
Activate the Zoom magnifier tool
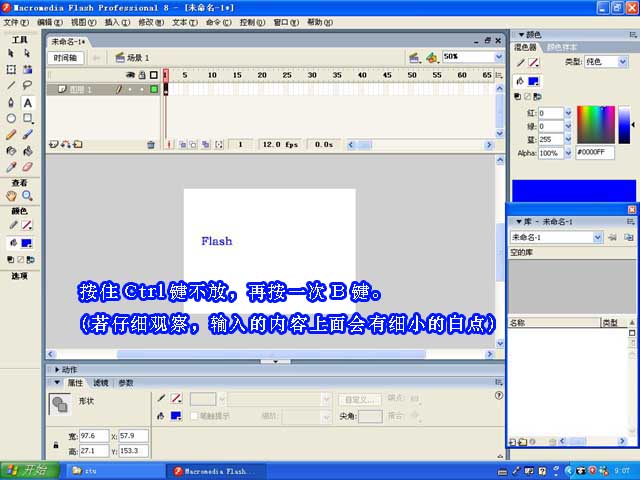coord(27,196)
